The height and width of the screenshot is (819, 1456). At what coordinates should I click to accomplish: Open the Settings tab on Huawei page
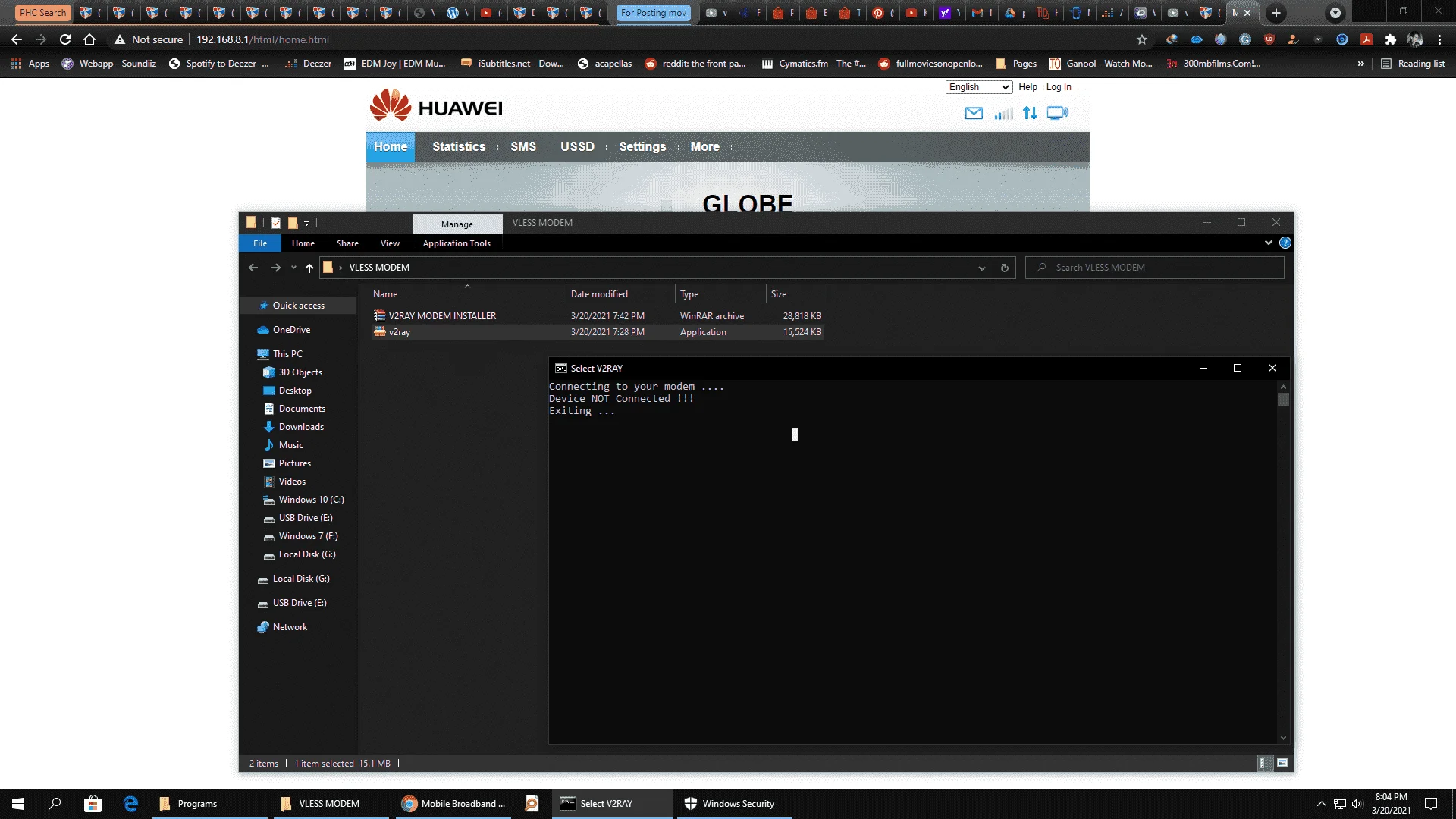click(642, 146)
